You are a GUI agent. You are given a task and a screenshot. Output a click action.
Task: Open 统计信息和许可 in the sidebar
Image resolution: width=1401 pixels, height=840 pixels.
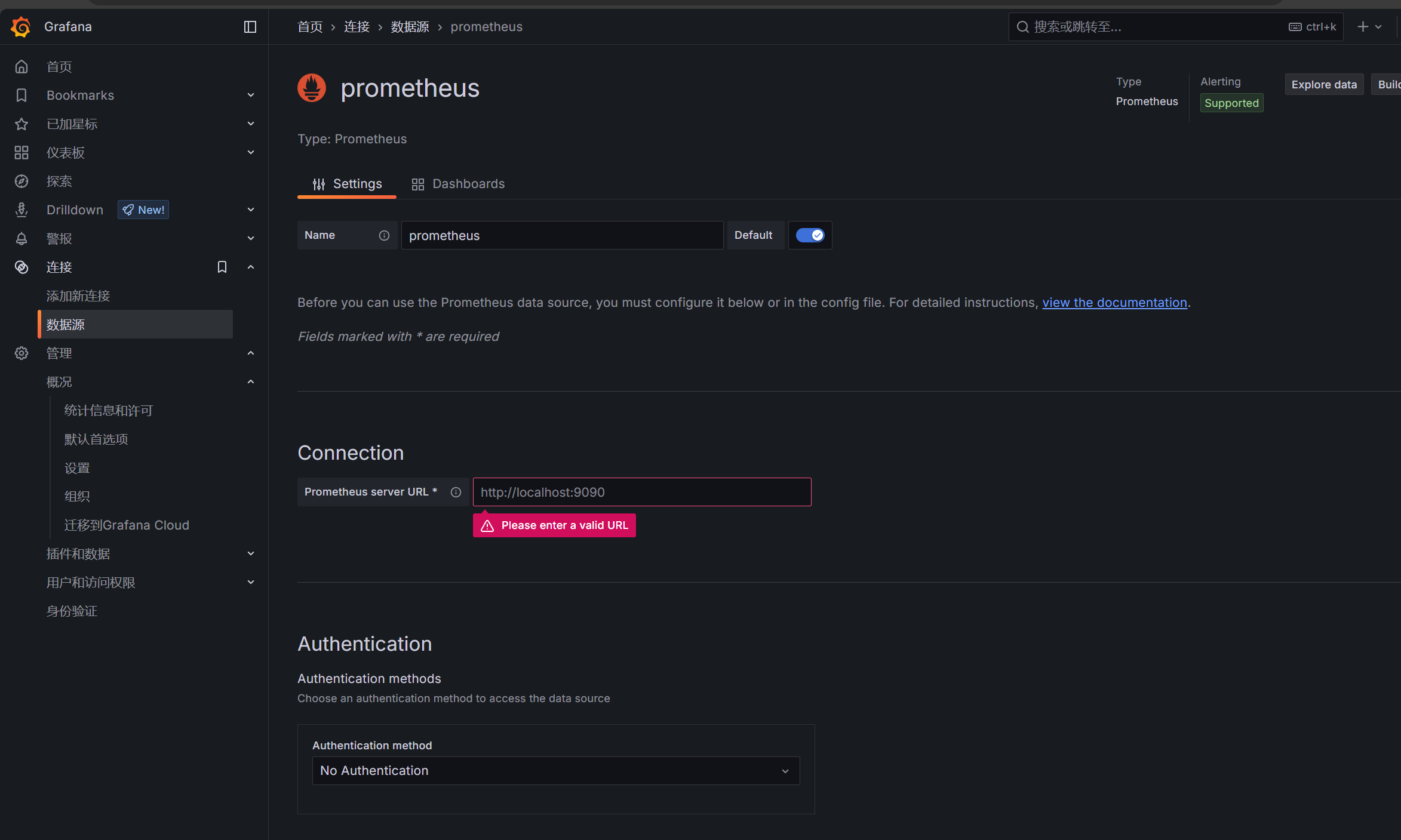pos(108,411)
